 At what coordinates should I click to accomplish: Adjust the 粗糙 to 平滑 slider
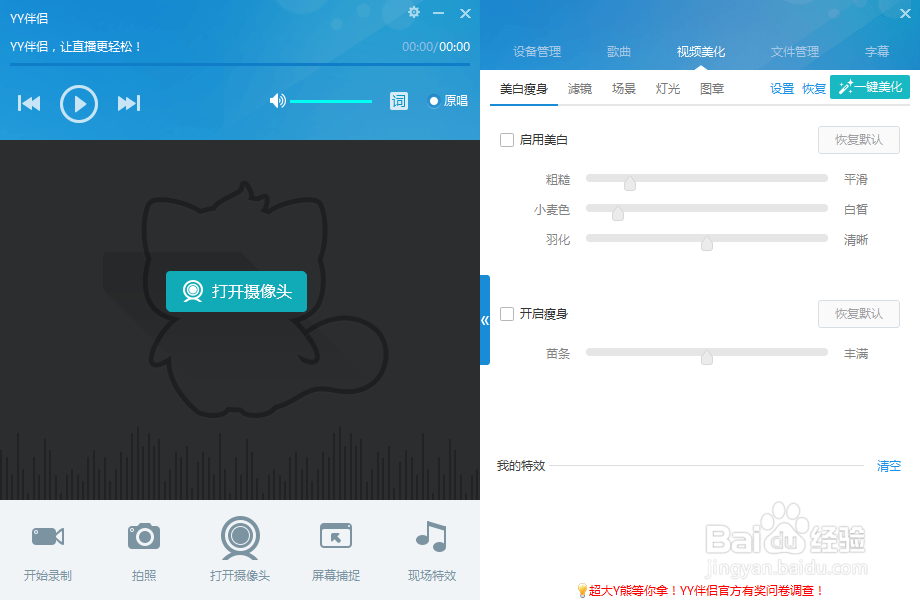(707, 179)
